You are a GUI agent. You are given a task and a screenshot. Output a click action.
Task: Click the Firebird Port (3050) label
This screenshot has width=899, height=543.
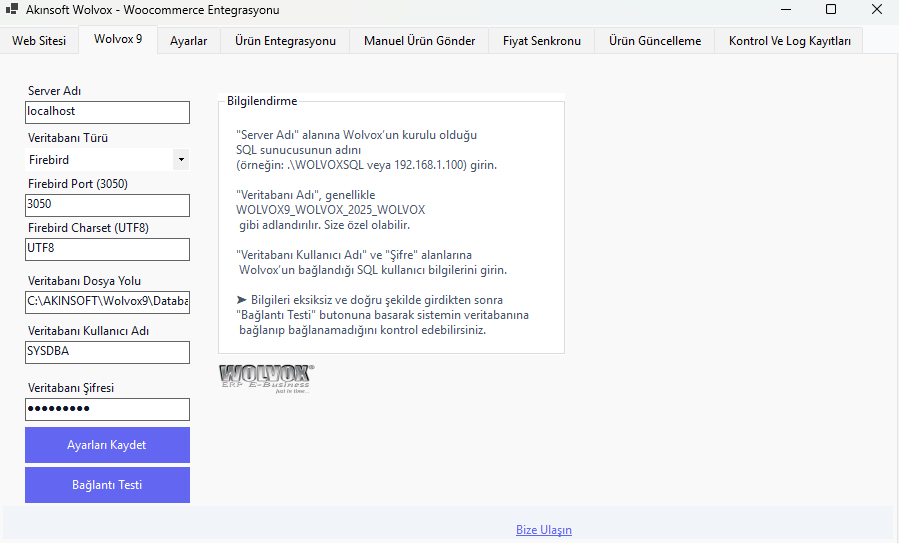[78, 183]
